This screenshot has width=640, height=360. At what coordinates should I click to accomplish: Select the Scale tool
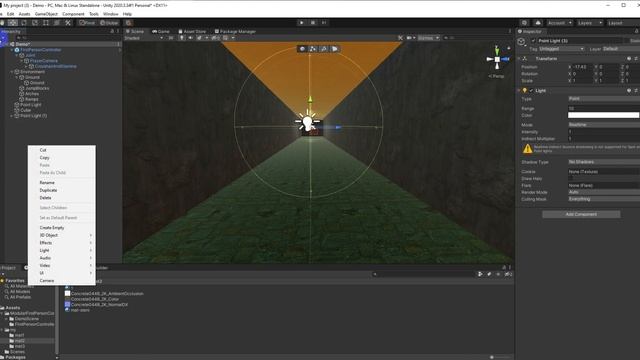tap(35, 23)
